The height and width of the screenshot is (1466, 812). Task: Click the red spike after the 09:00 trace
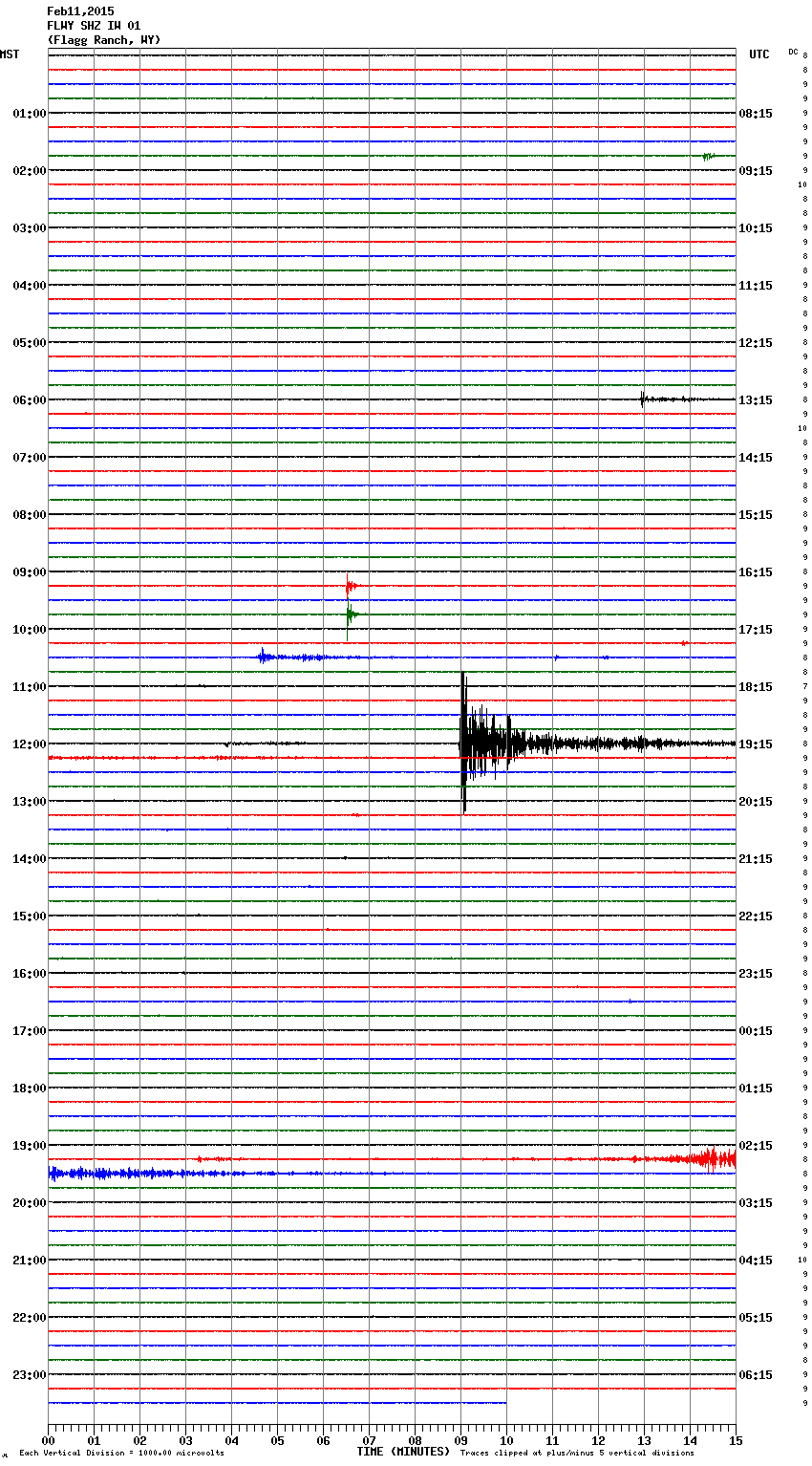click(x=350, y=585)
